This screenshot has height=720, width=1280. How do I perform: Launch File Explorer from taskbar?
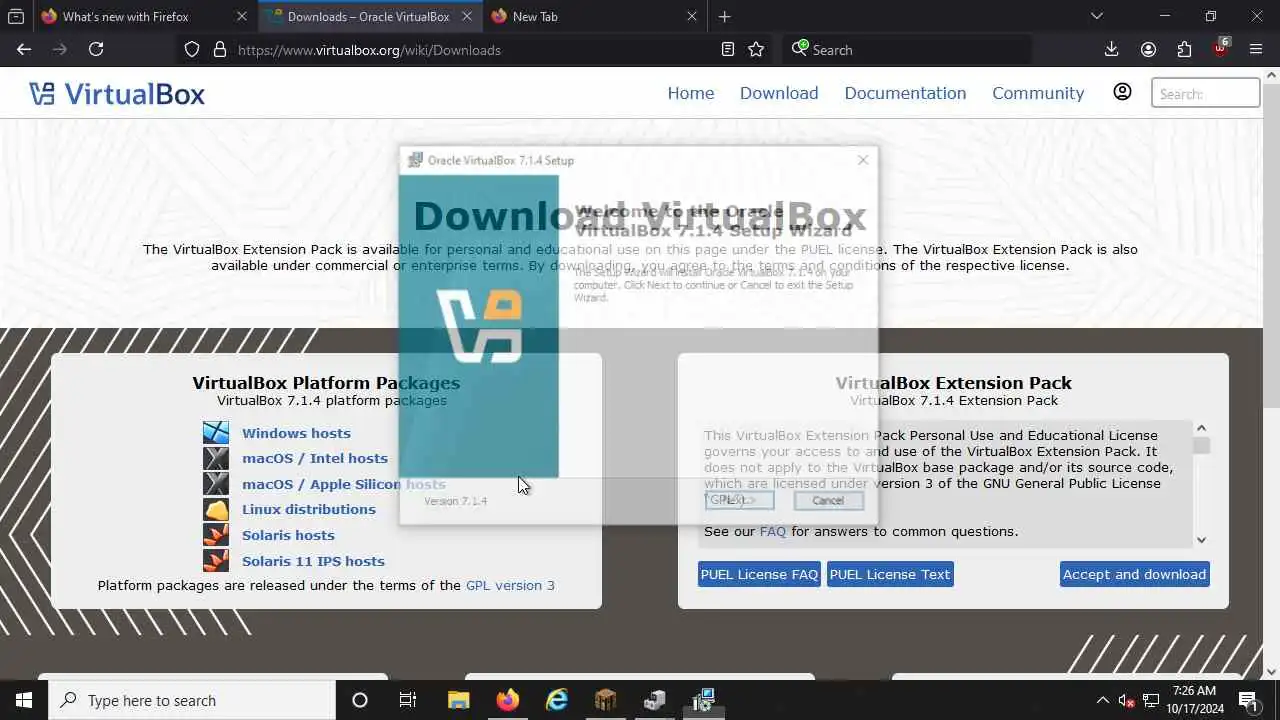tap(458, 700)
